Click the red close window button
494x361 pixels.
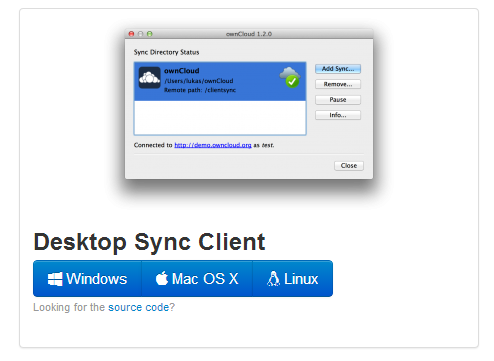pyautogui.click(x=131, y=34)
